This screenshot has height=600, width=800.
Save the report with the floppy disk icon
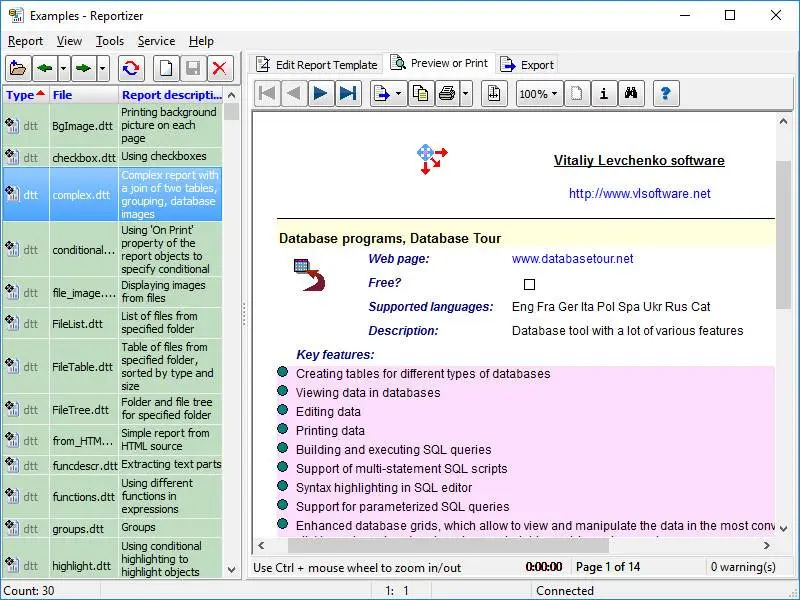[x=193, y=68]
